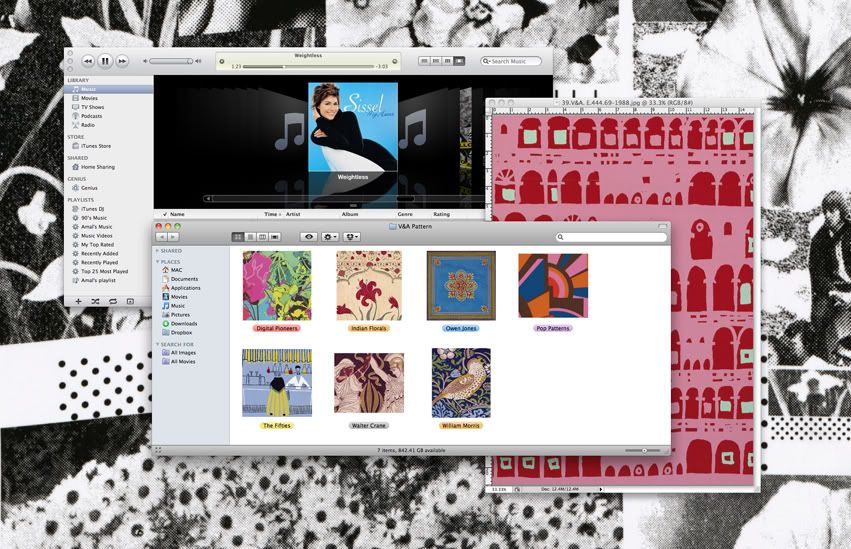851x549 pixels.
Task: Expand the SHARED section in Finder sidebar
Action: (x=157, y=251)
